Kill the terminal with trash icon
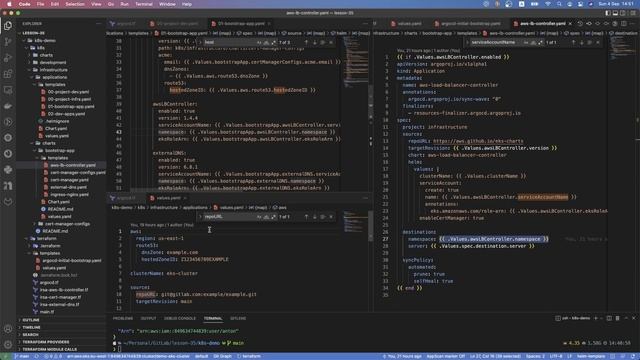The width and height of the screenshot is (640, 360). point(618,318)
